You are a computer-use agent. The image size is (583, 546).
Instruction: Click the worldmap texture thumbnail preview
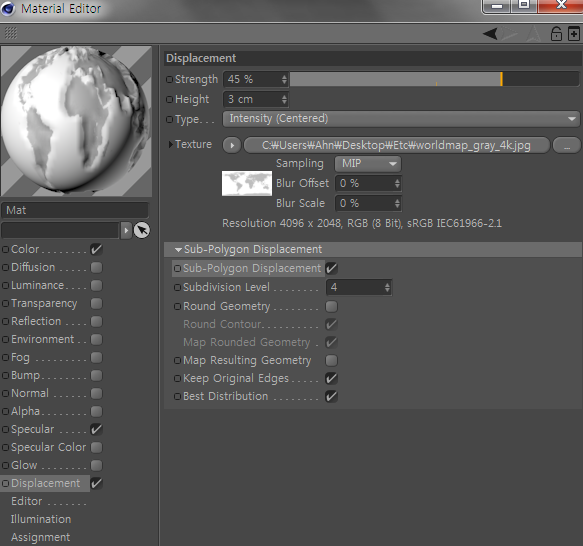247,183
